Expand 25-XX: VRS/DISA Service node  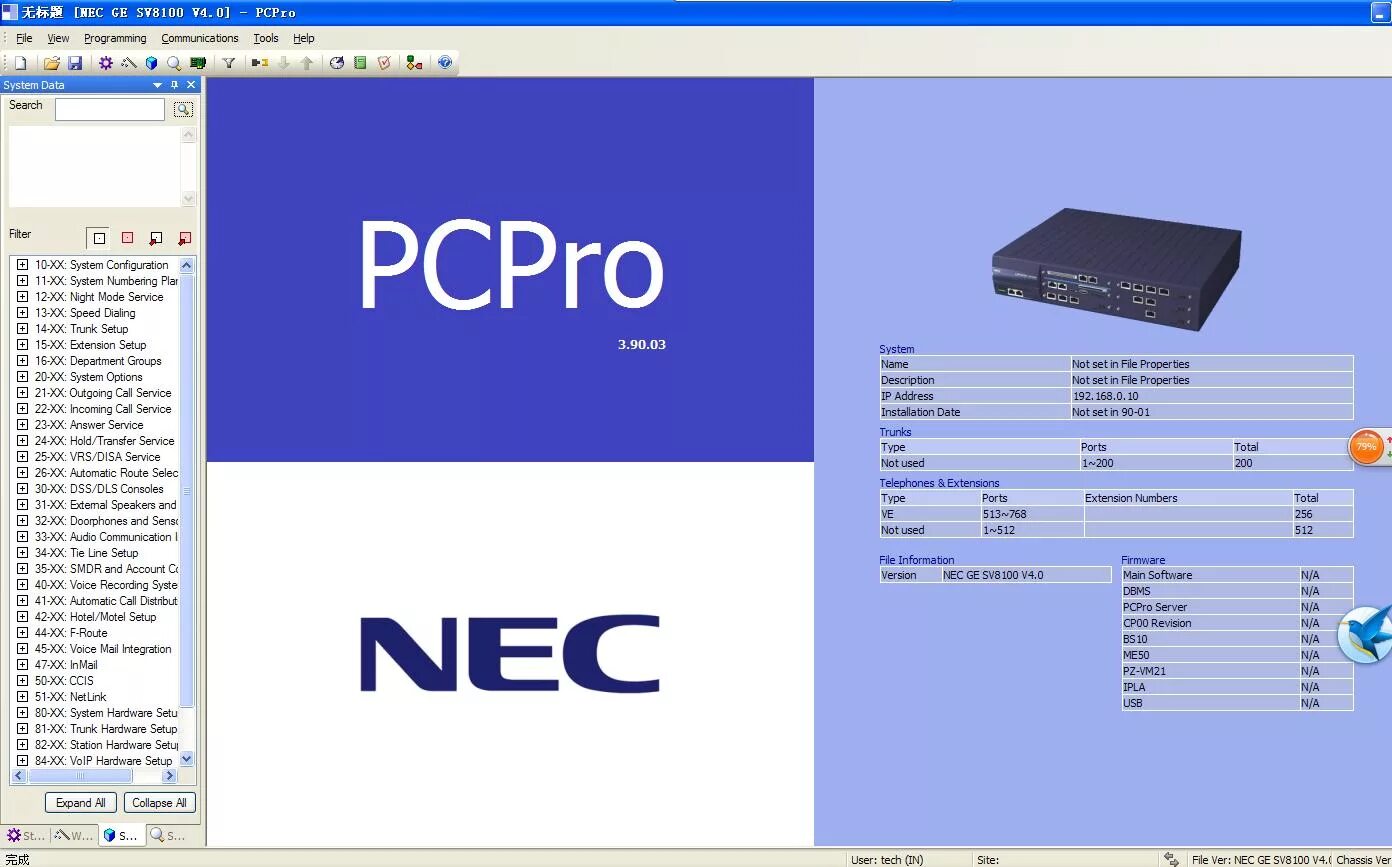point(22,457)
